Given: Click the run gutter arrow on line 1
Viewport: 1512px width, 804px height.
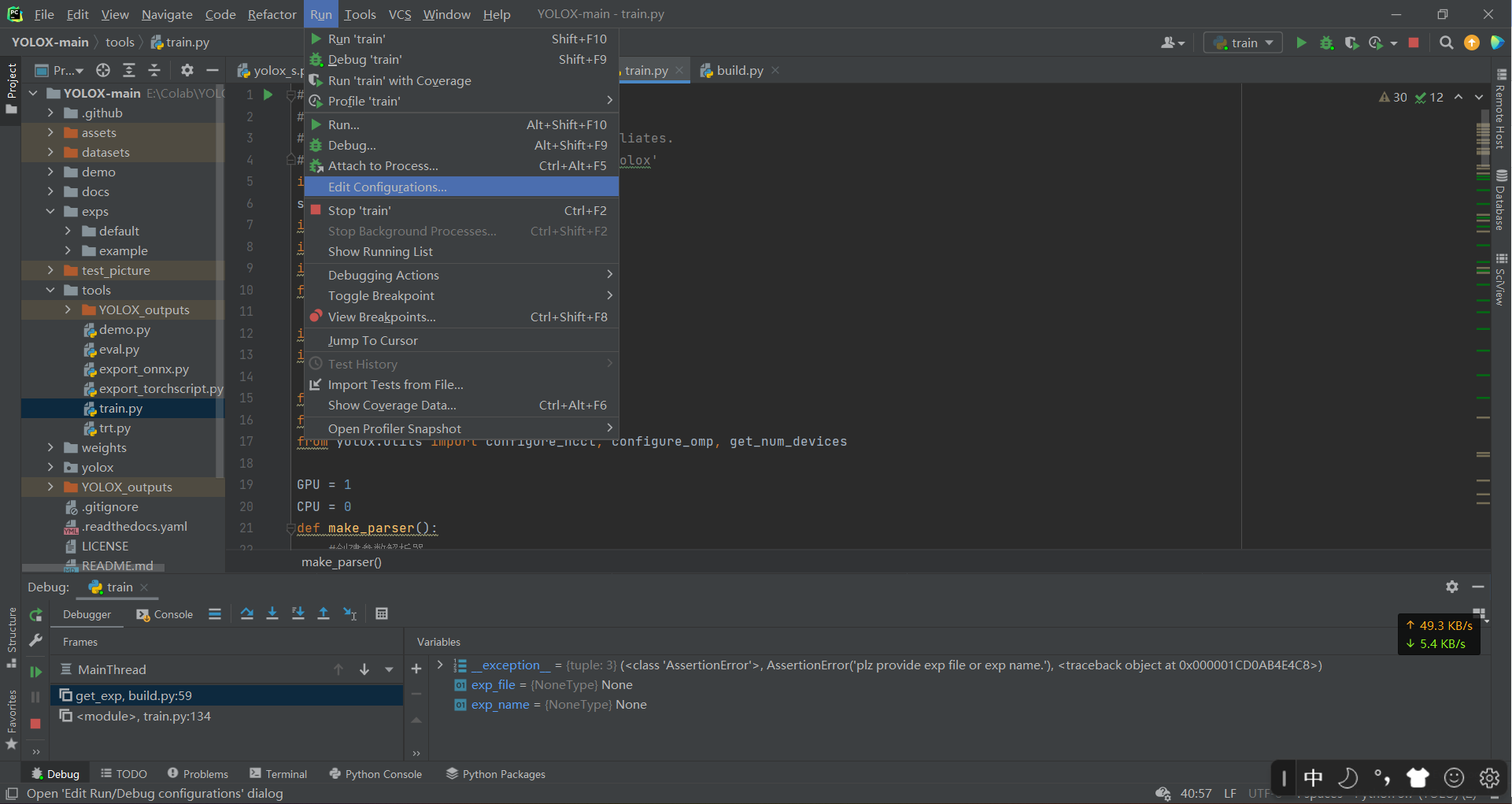Looking at the screenshot, I should tap(268, 94).
